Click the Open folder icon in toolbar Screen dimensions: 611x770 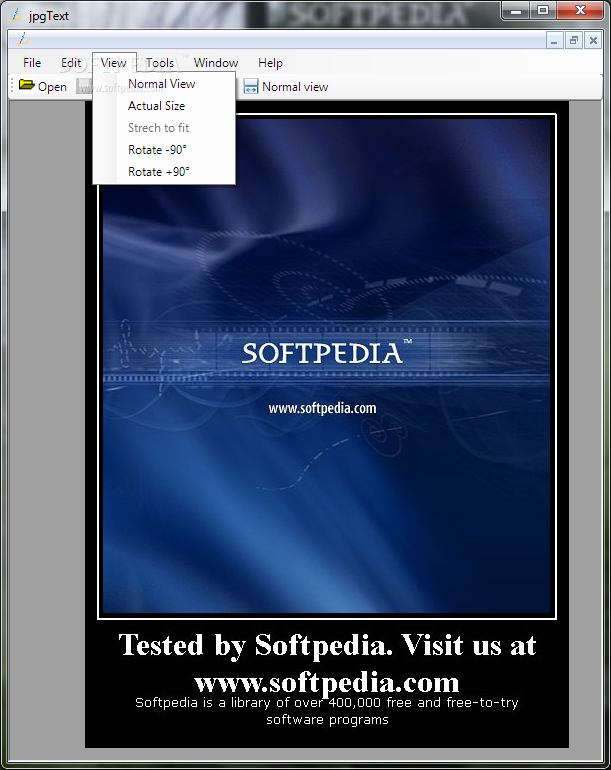coord(27,85)
